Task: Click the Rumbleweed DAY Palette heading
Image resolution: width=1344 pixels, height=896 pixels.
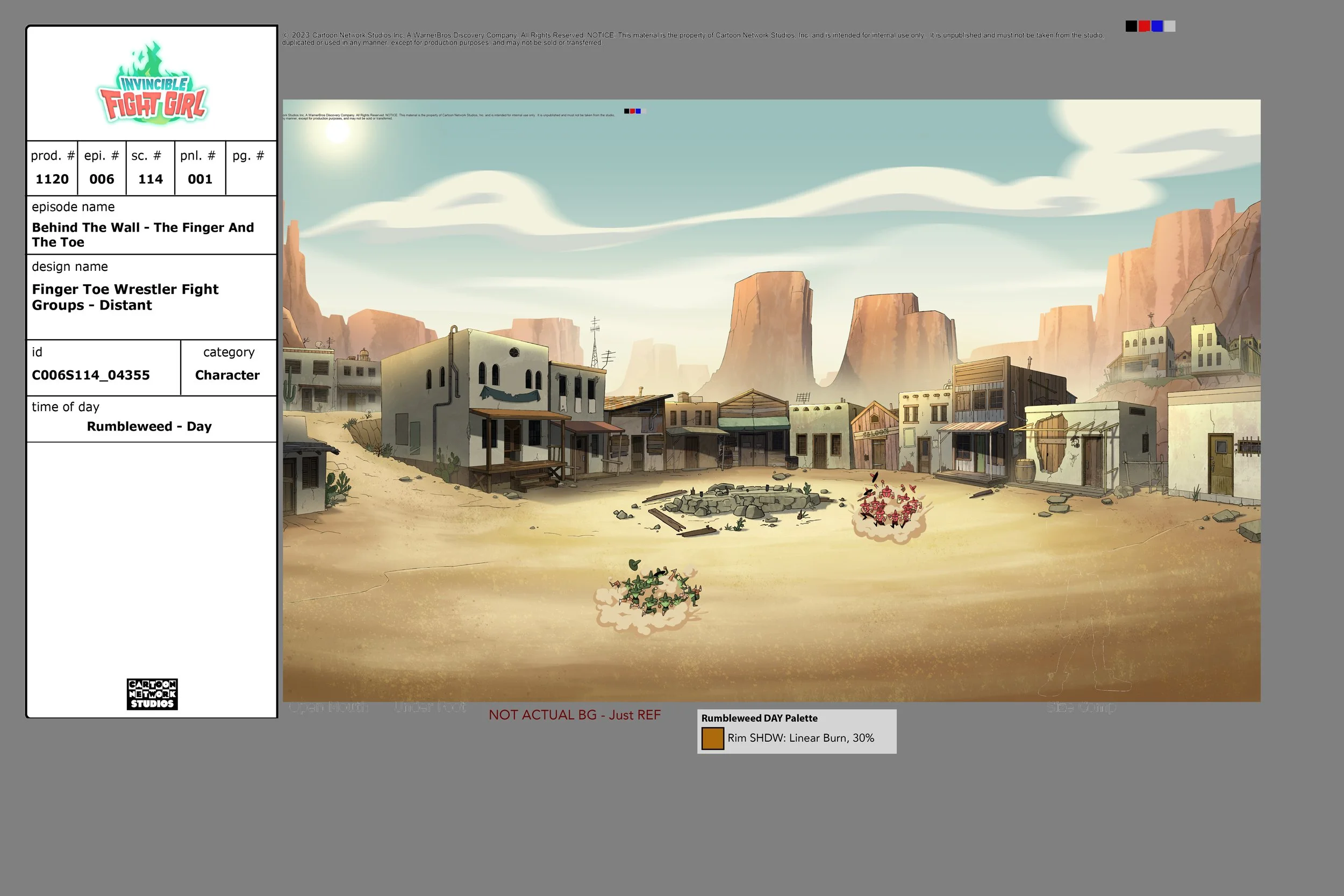Action: click(x=760, y=718)
